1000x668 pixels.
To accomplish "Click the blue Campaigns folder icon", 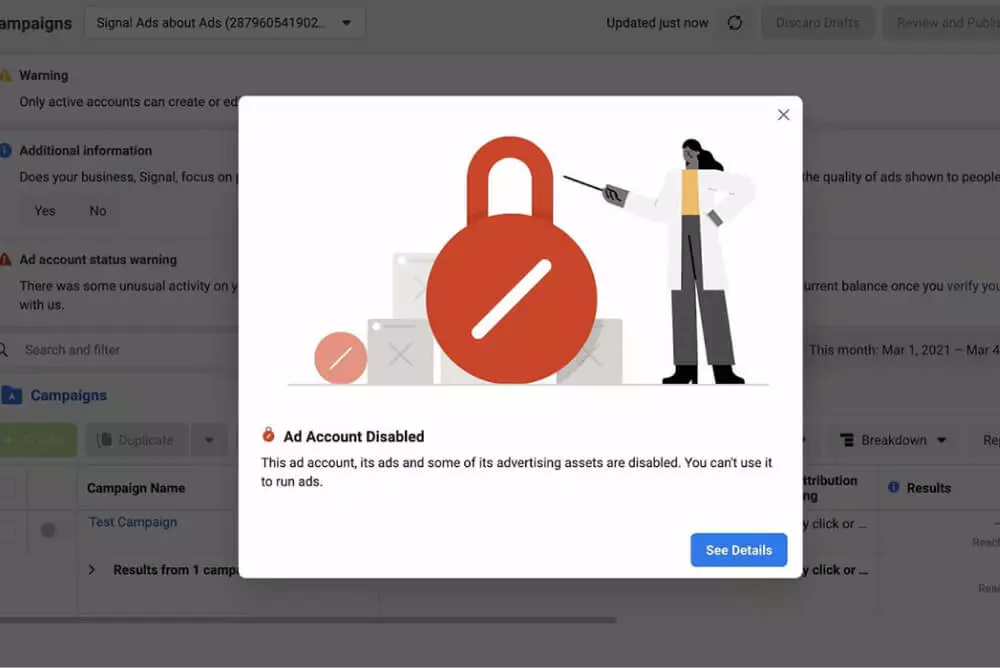I will (x=11, y=395).
